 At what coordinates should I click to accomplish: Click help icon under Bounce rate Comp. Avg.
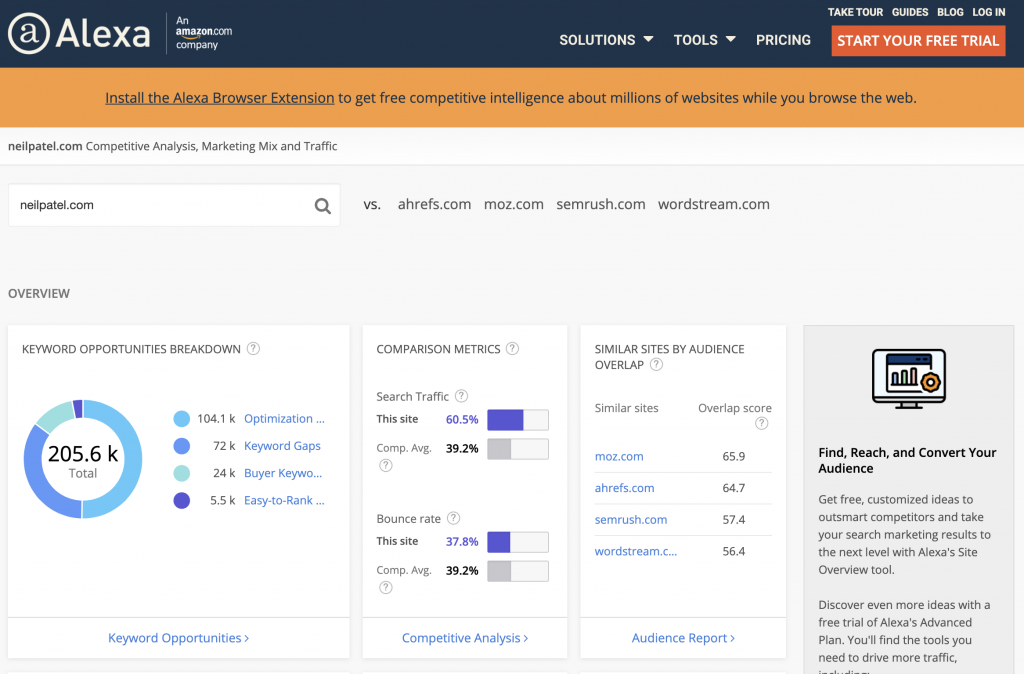click(x=386, y=588)
